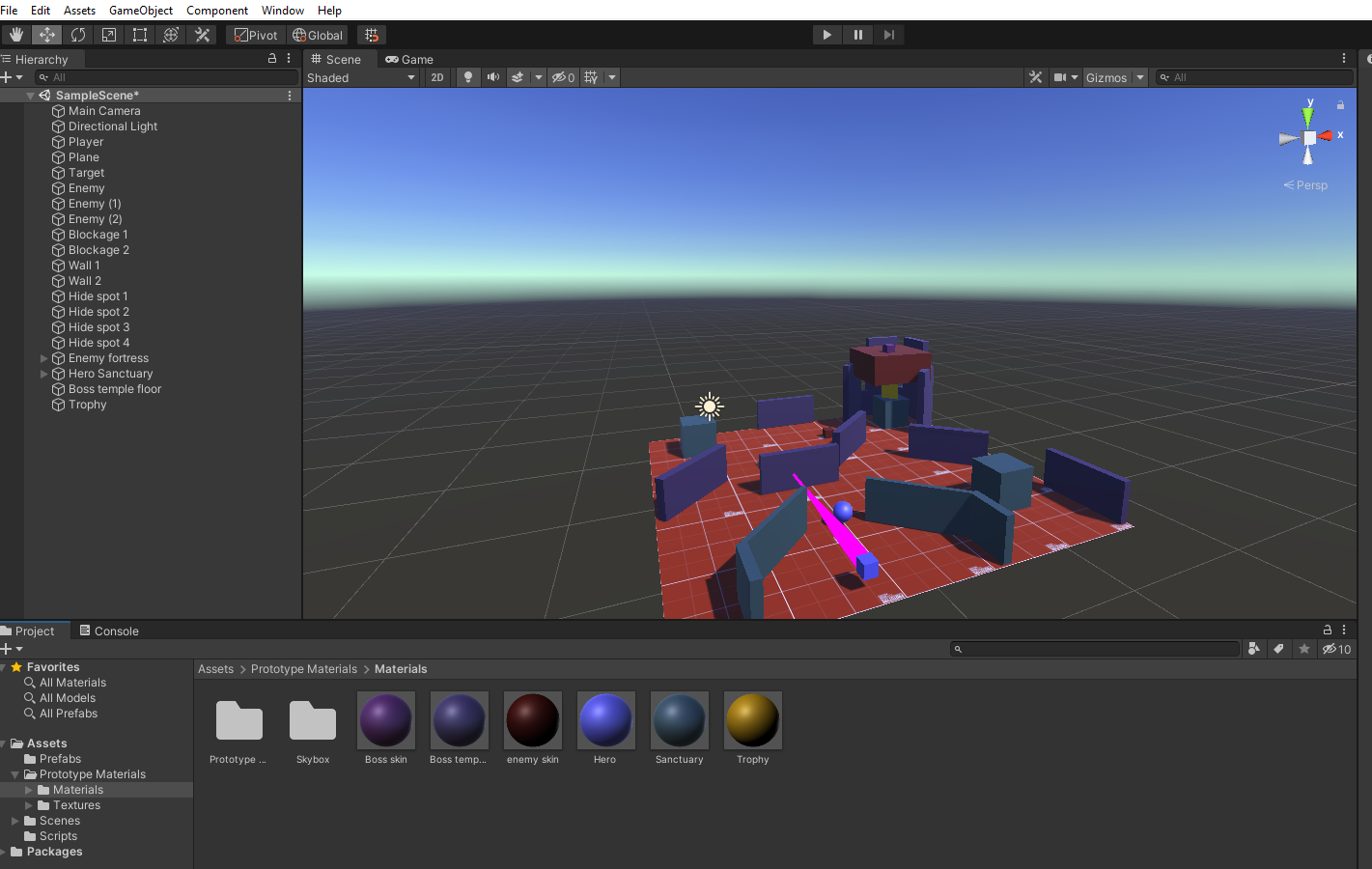Toggle grid snapping icon in the toolbar

tap(372, 35)
